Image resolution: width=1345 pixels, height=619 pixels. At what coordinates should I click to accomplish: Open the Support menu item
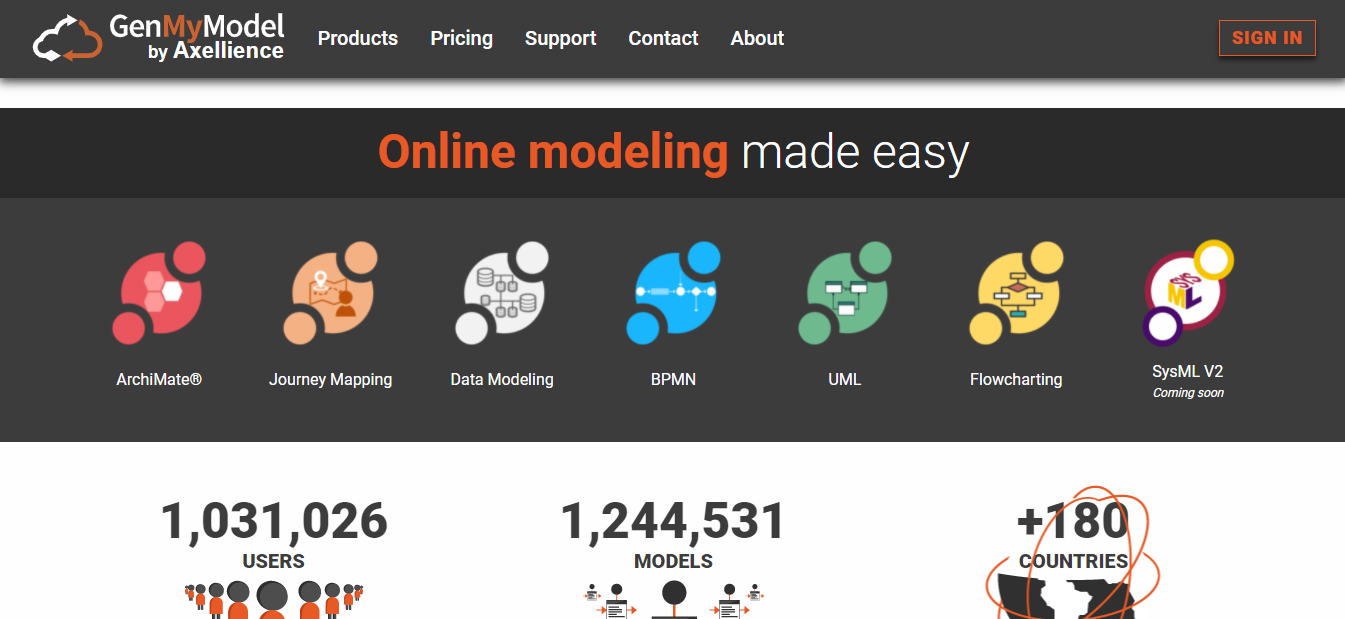560,38
